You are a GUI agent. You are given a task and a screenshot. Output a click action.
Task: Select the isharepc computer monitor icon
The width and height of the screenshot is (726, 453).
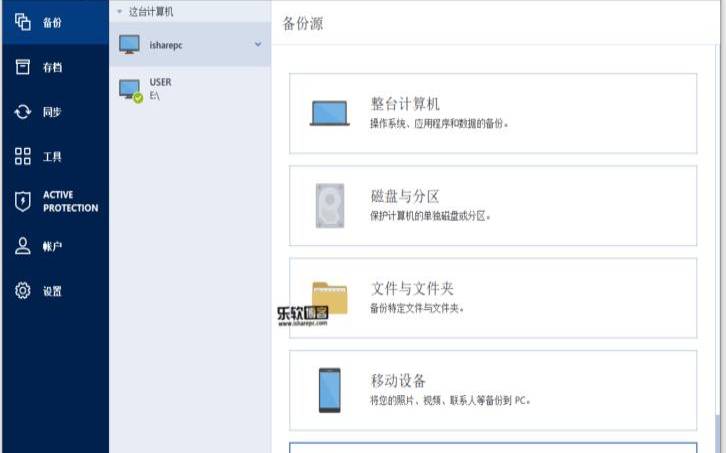[x=129, y=44]
